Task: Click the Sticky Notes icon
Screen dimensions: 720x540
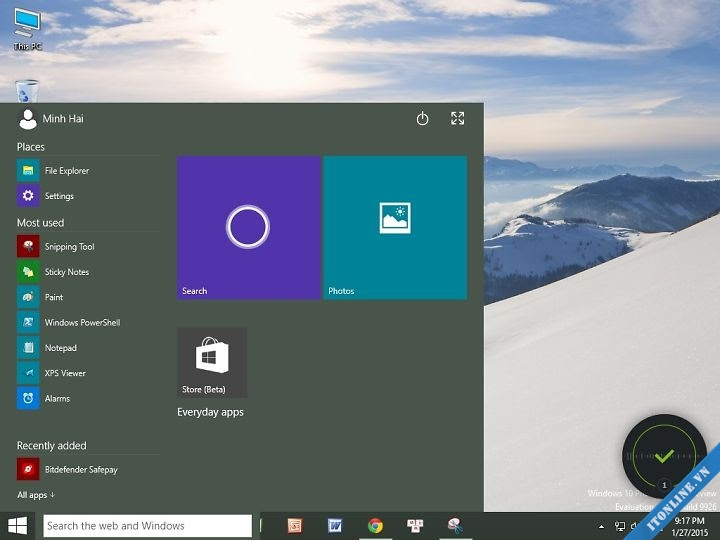Action: 28,272
